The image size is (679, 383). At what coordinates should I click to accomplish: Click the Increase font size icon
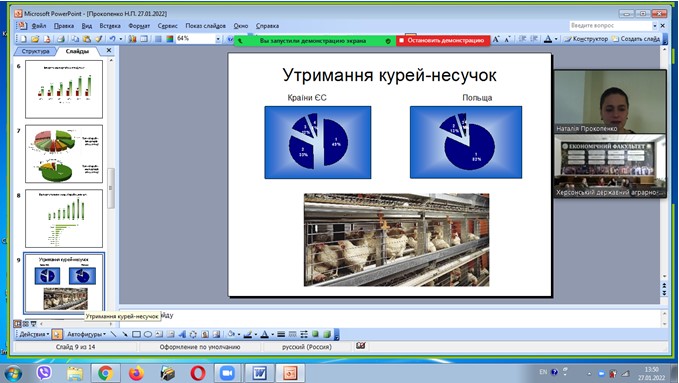[496, 39]
